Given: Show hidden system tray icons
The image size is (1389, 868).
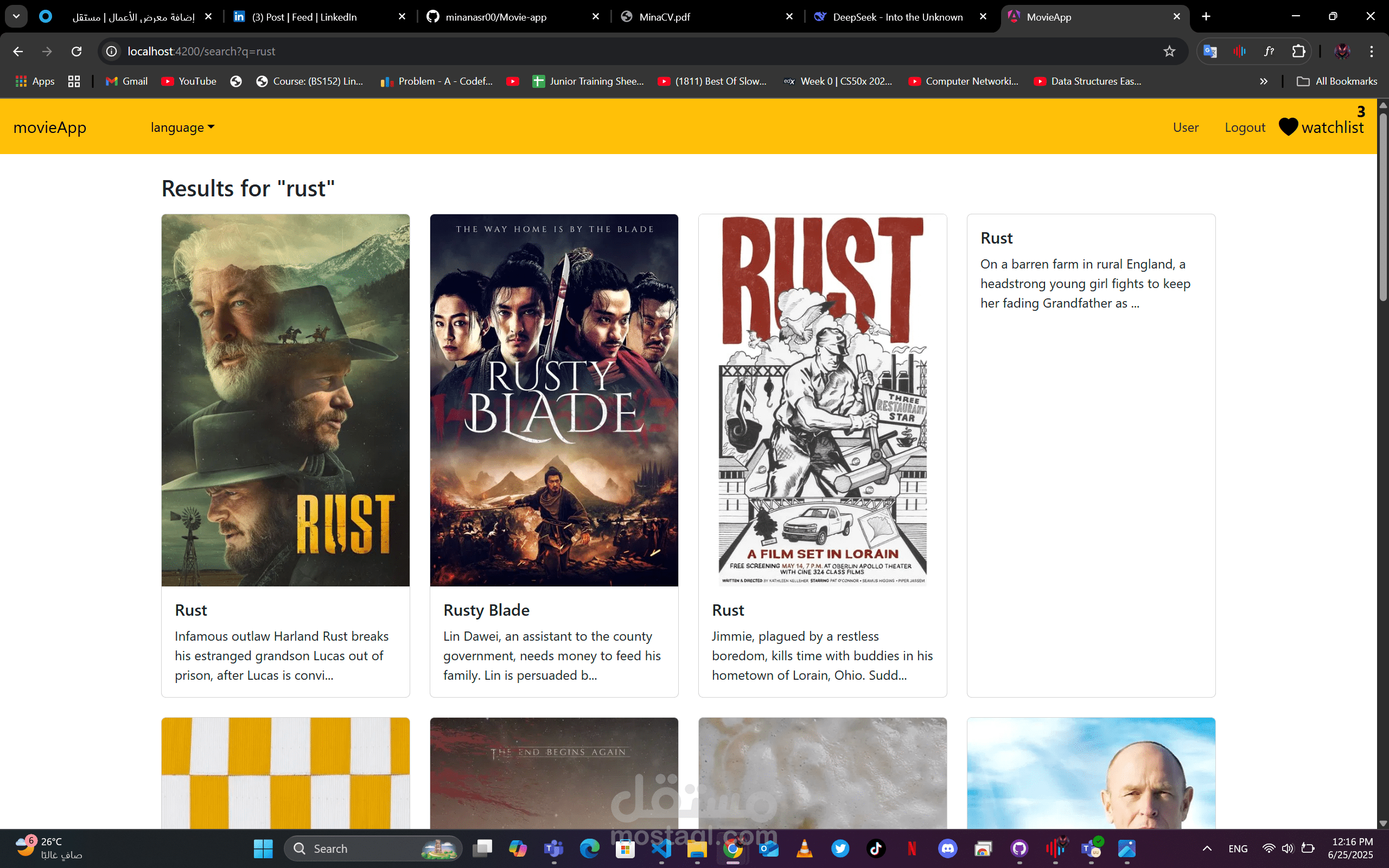Looking at the screenshot, I should point(1207,848).
